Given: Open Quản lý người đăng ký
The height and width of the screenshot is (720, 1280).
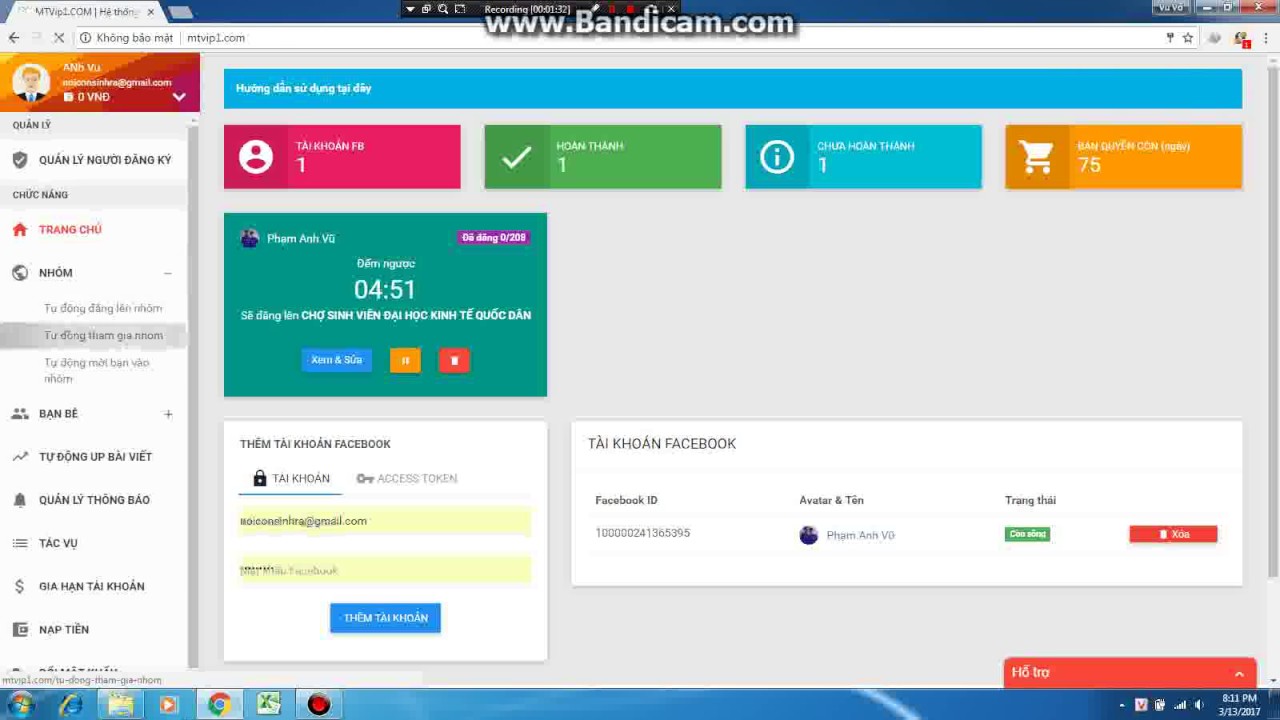Looking at the screenshot, I should 105,160.
